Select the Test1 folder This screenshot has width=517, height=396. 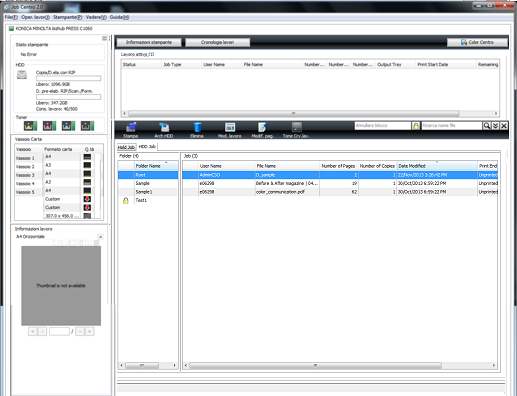click(x=148, y=200)
